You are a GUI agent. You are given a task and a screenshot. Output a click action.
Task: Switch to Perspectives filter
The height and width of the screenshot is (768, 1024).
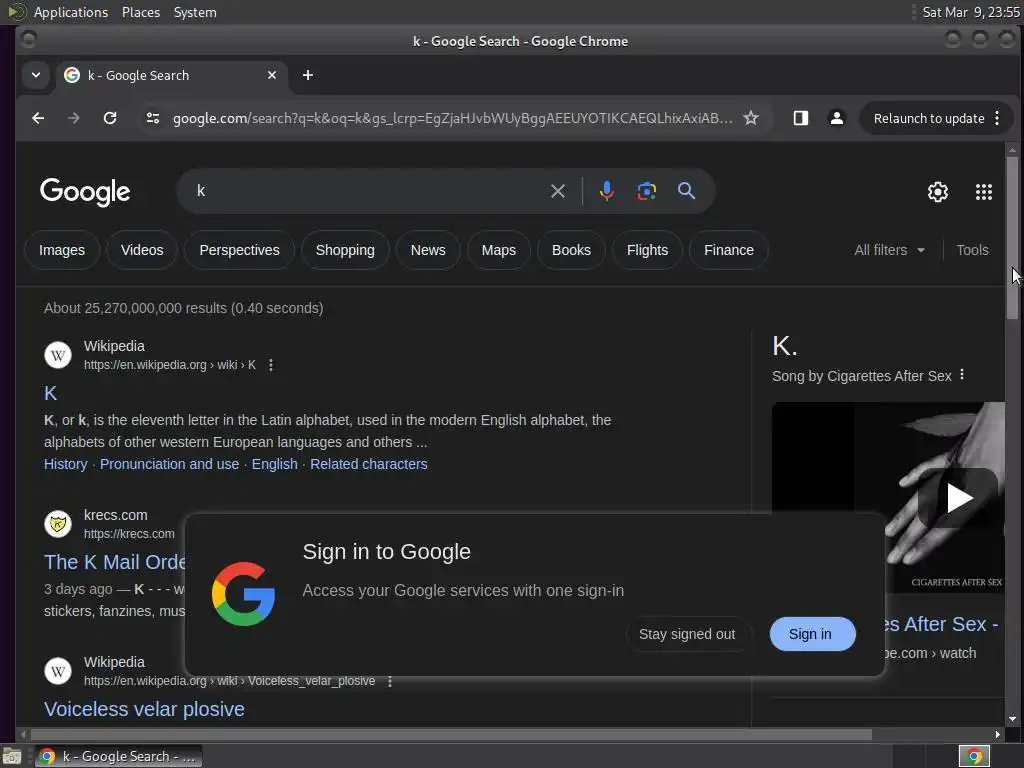[x=239, y=250]
